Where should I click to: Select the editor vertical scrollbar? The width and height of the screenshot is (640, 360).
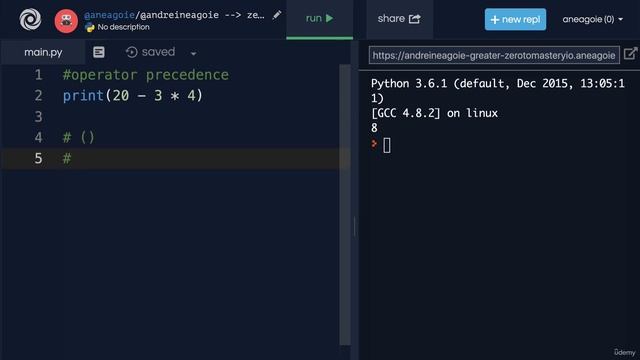tap(345, 205)
